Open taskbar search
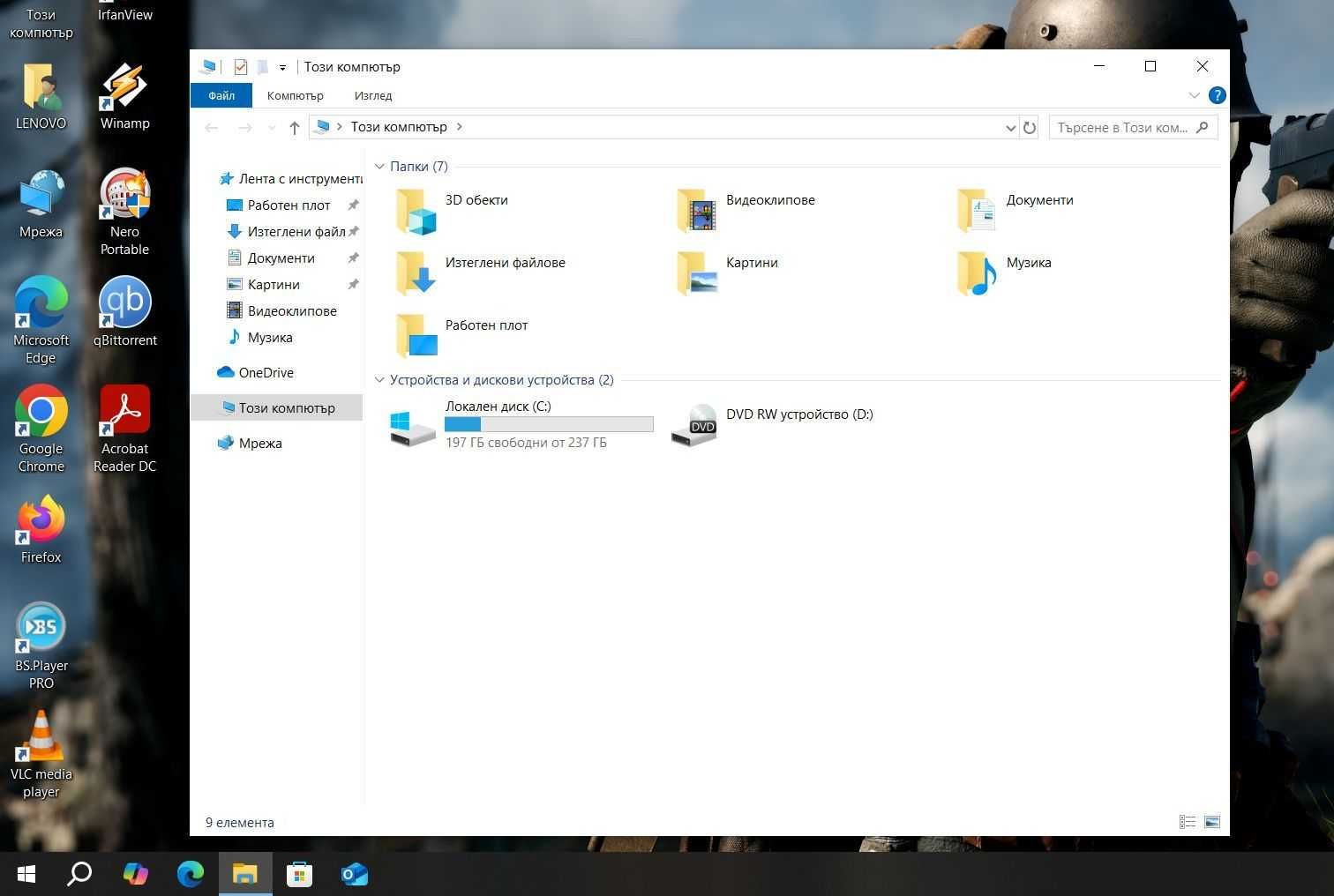The height and width of the screenshot is (896, 1334). coord(80,874)
